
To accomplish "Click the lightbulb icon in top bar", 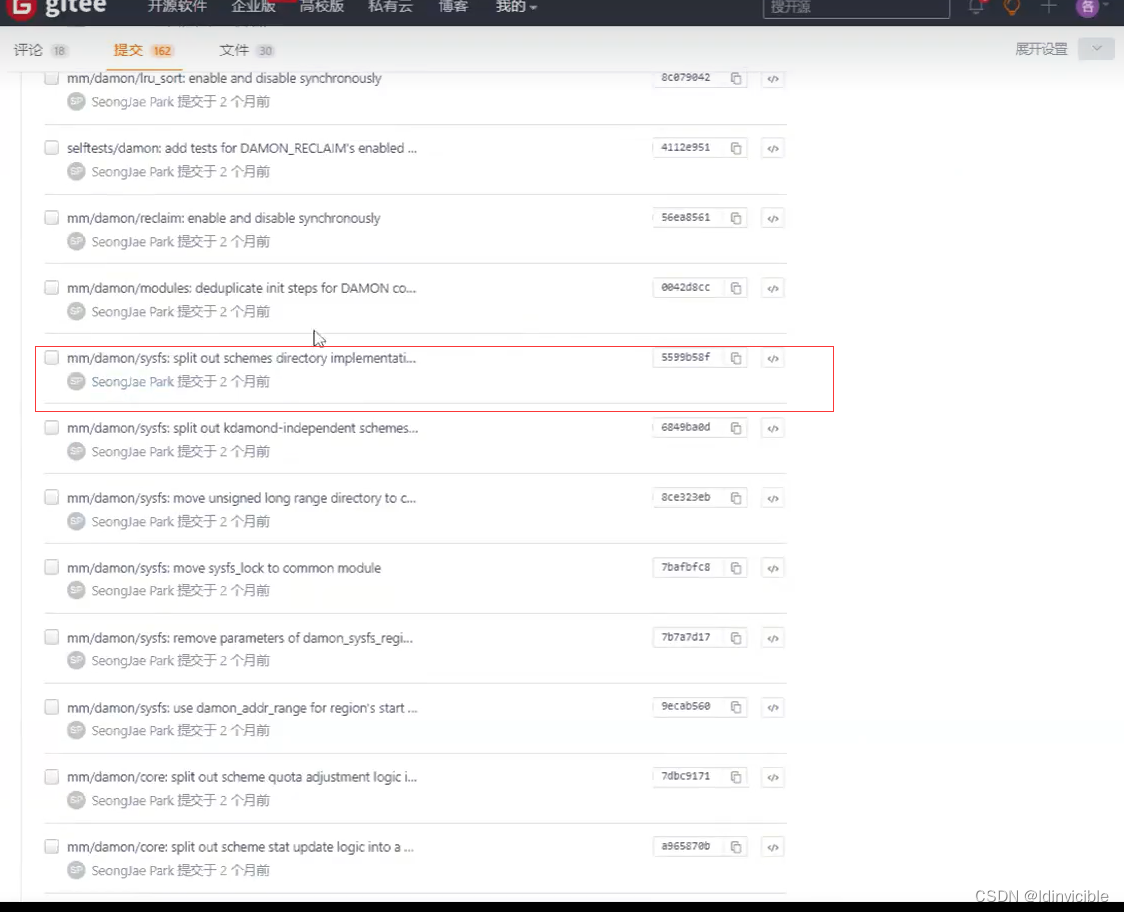I will click(x=1011, y=8).
